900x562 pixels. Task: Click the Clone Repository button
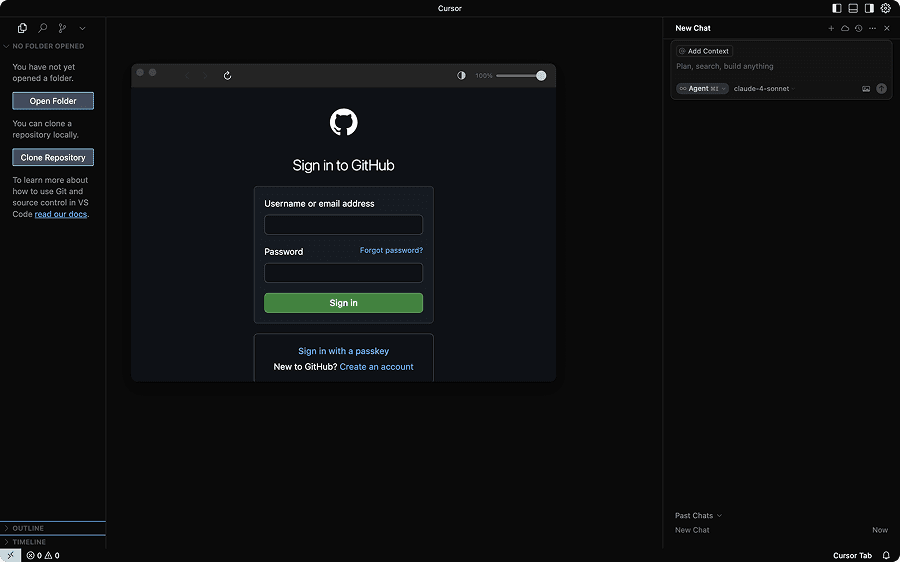click(53, 157)
